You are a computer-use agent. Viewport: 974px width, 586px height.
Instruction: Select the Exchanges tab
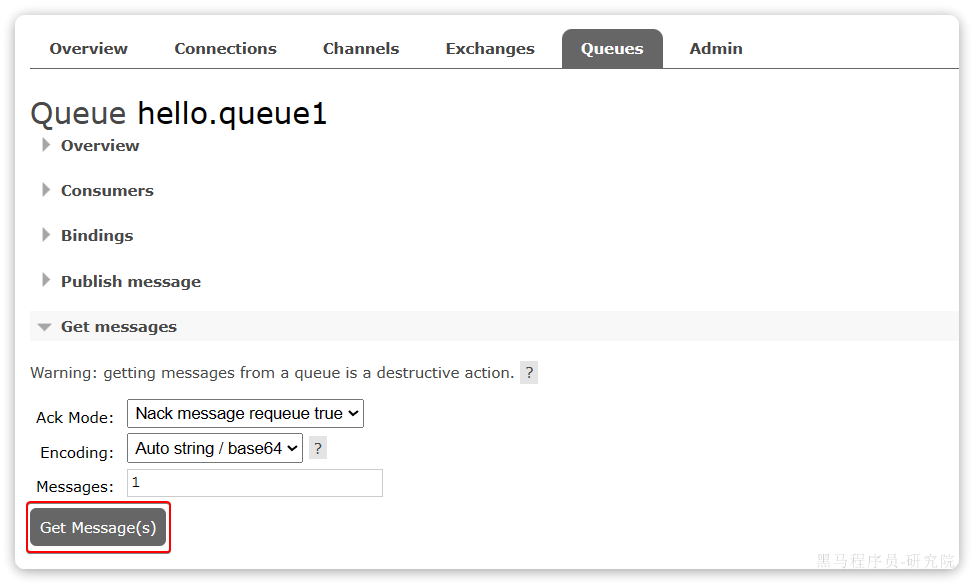pos(490,49)
